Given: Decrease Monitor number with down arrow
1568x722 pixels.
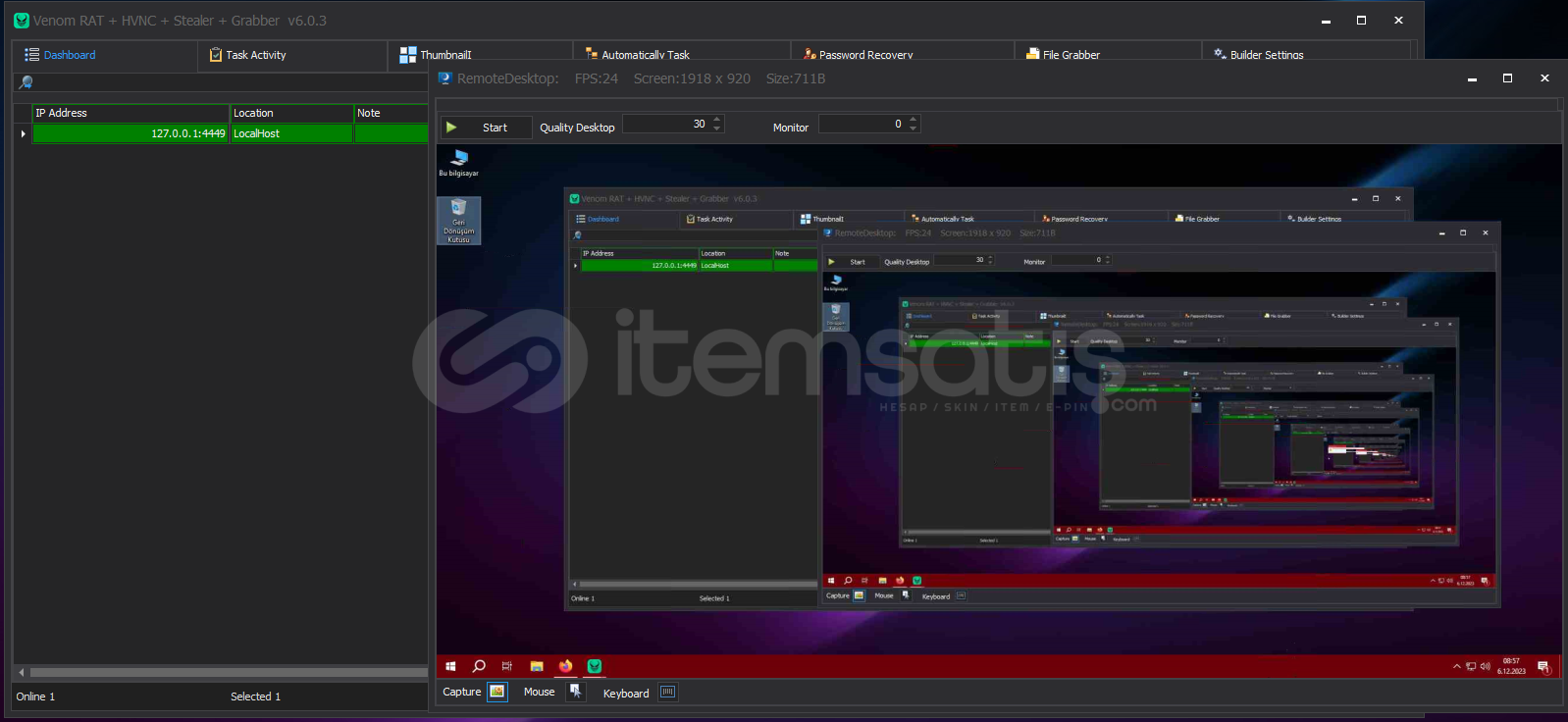Looking at the screenshot, I should (x=914, y=129).
